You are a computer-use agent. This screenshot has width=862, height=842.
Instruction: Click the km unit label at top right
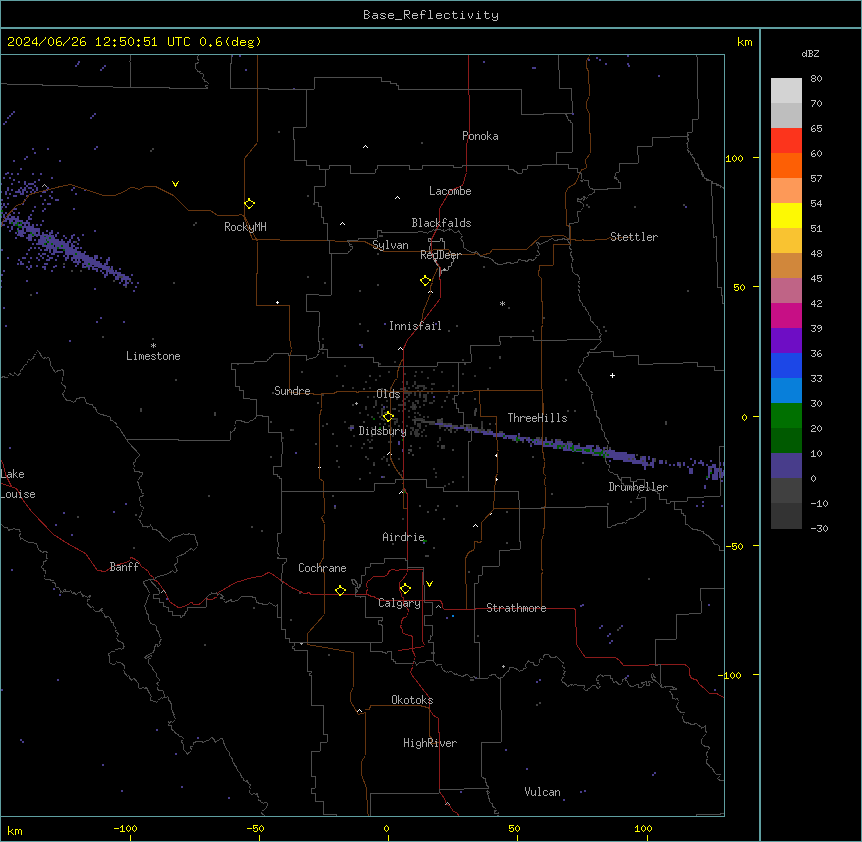(745, 42)
